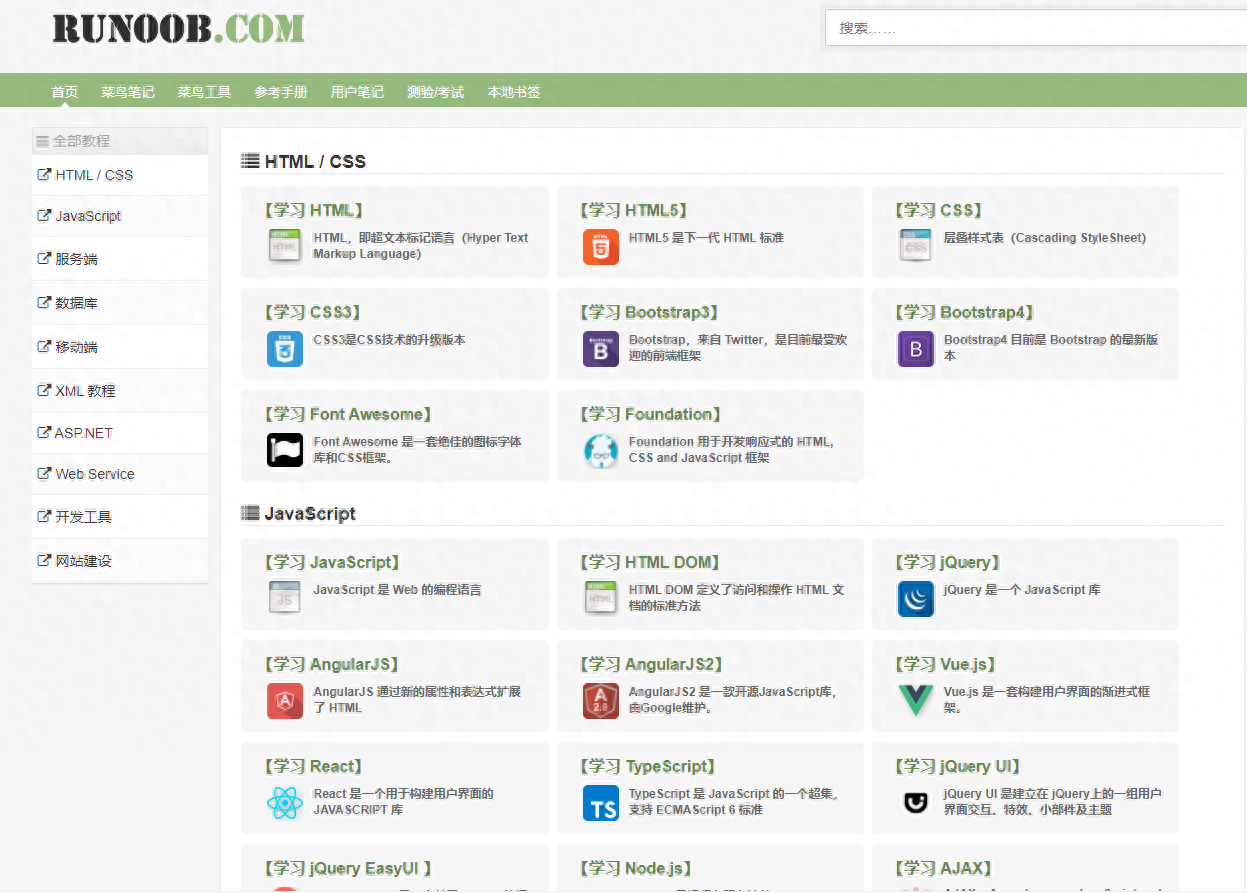Image resolution: width=1247 pixels, height=893 pixels.
Task: Click the AngularJS2 2.0 shield icon
Action: coord(601,700)
